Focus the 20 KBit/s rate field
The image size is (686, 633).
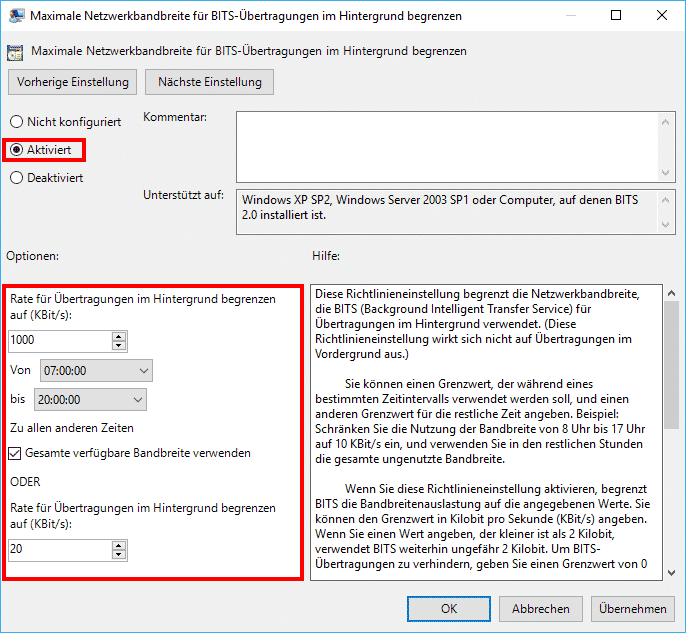coord(60,550)
